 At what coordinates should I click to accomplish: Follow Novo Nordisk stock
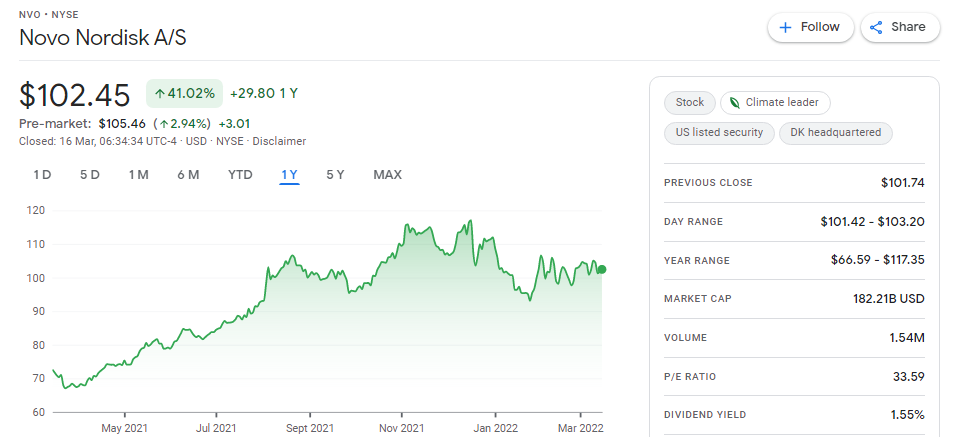(811, 27)
